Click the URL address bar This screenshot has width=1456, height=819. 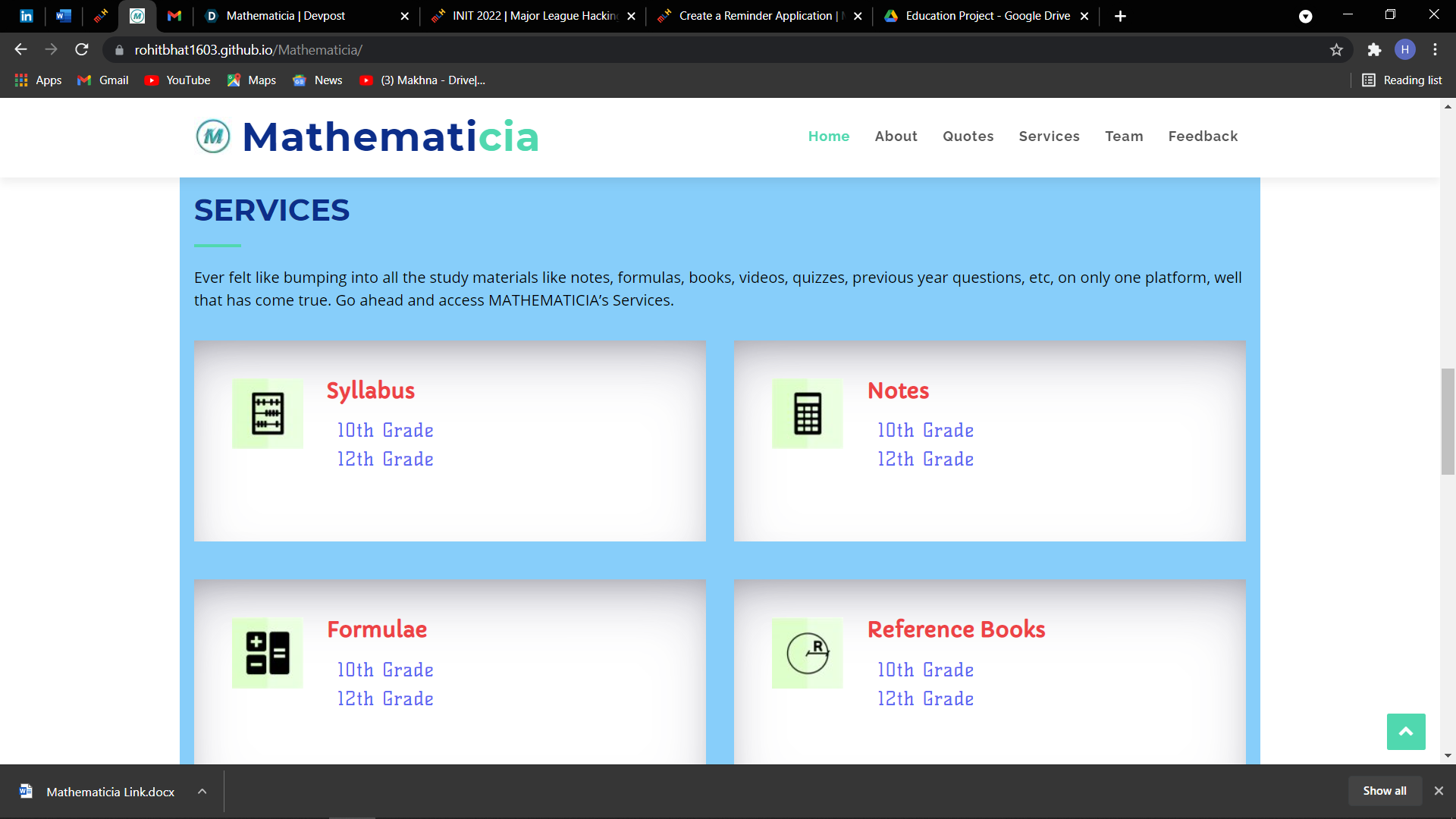[682, 50]
